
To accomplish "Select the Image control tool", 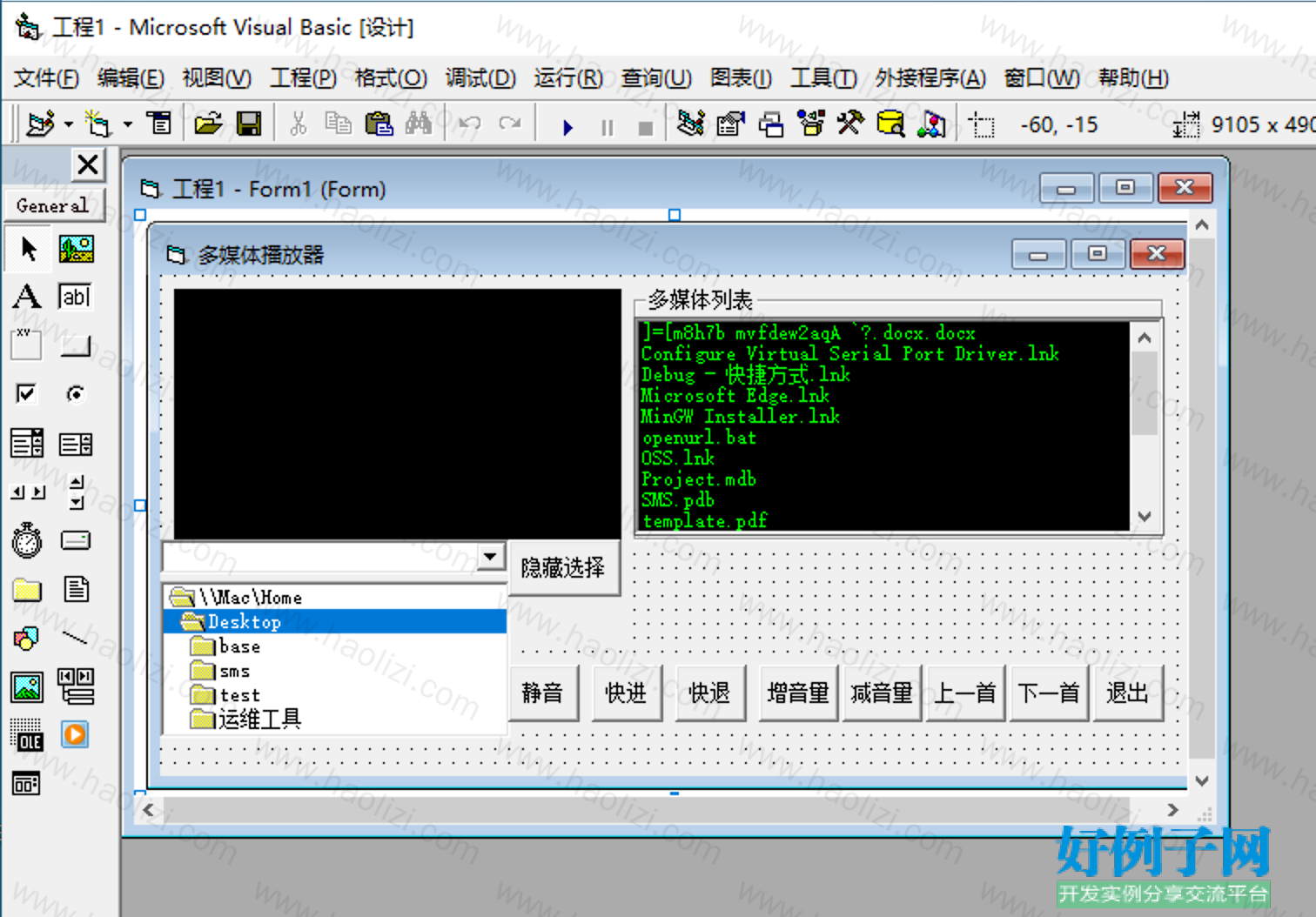I will 28,687.
